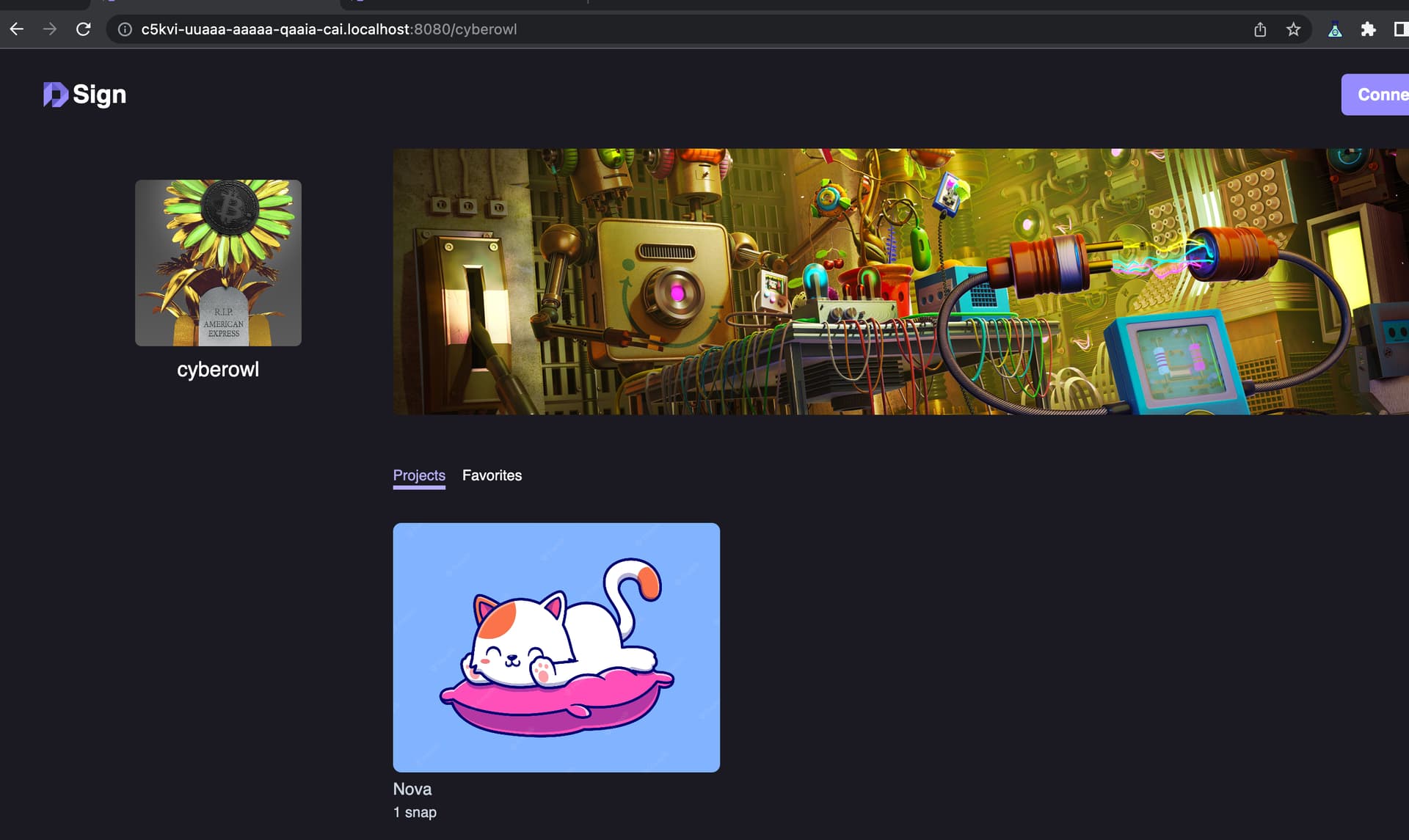This screenshot has width=1409, height=840.
Task: Switch to the Projects tab
Action: coord(419,475)
